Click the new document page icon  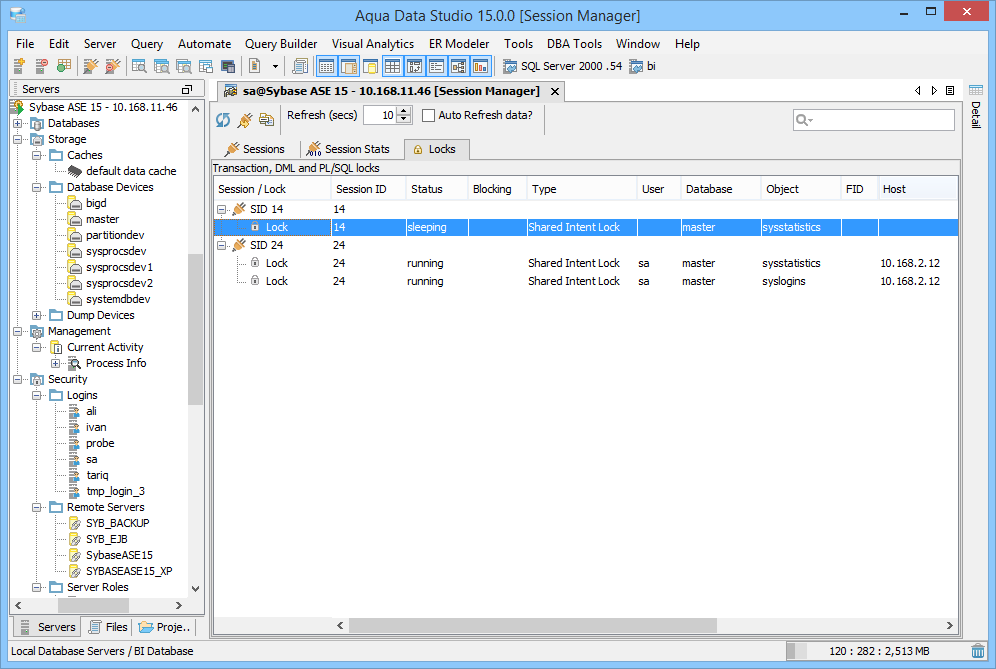[x=255, y=65]
